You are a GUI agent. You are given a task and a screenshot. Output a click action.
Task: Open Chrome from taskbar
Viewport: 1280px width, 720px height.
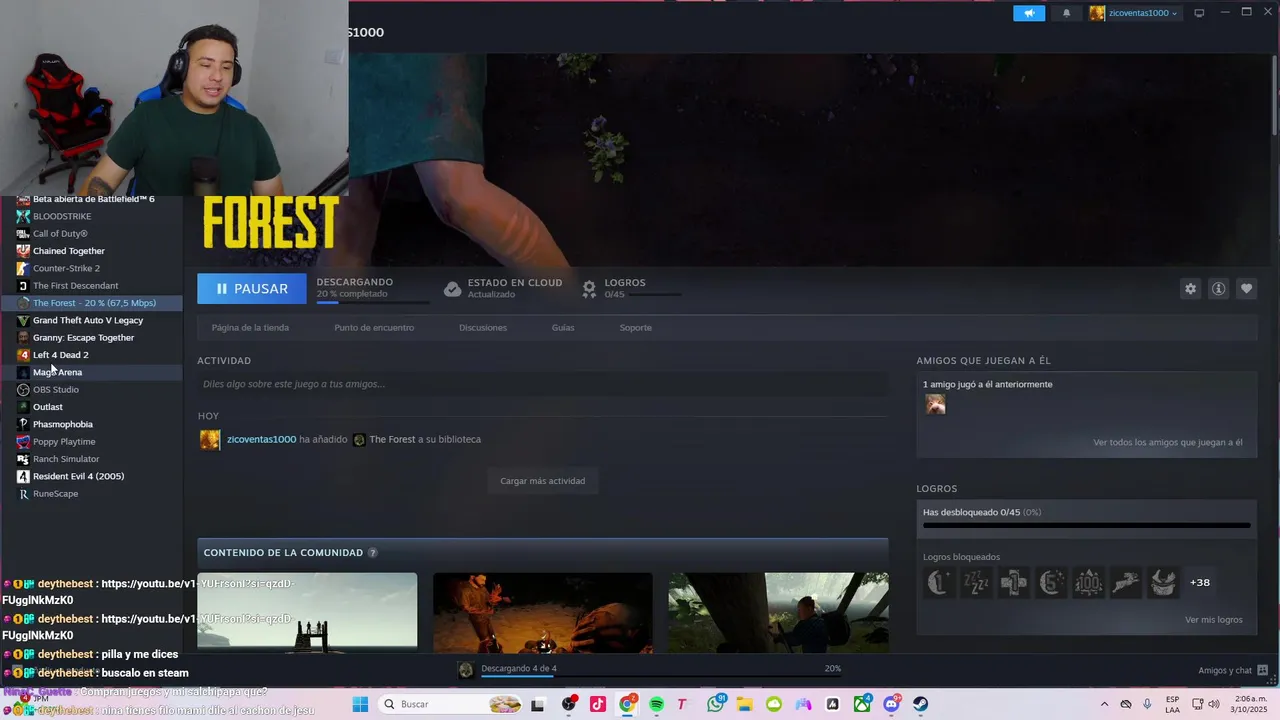[x=627, y=704]
